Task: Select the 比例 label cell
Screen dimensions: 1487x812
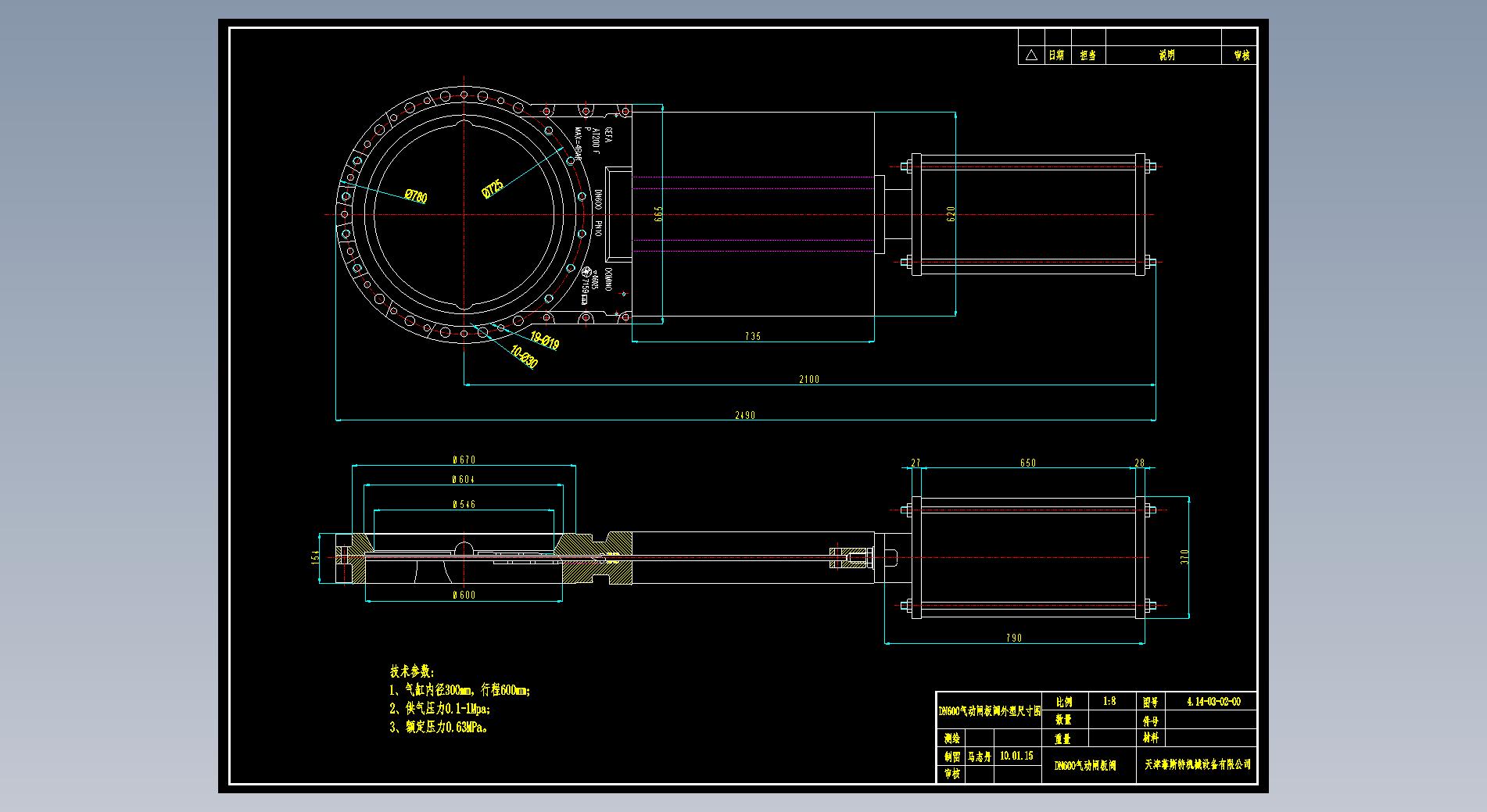Action: point(1066,701)
